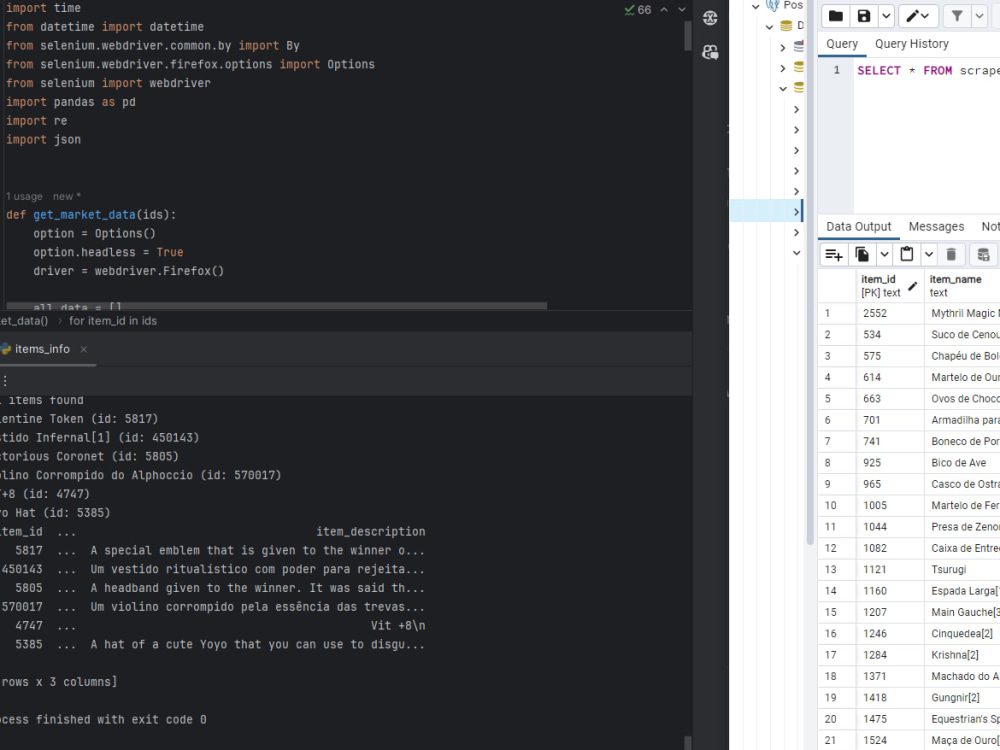Close the items_info tab in PyCharm
The image size is (1000, 750).
point(84,349)
